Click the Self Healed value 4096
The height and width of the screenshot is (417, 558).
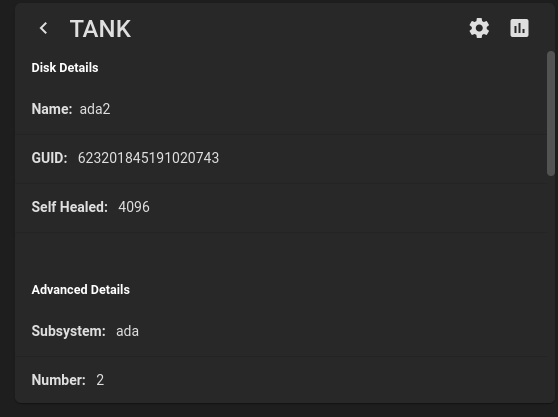pyautogui.click(x=134, y=207)
